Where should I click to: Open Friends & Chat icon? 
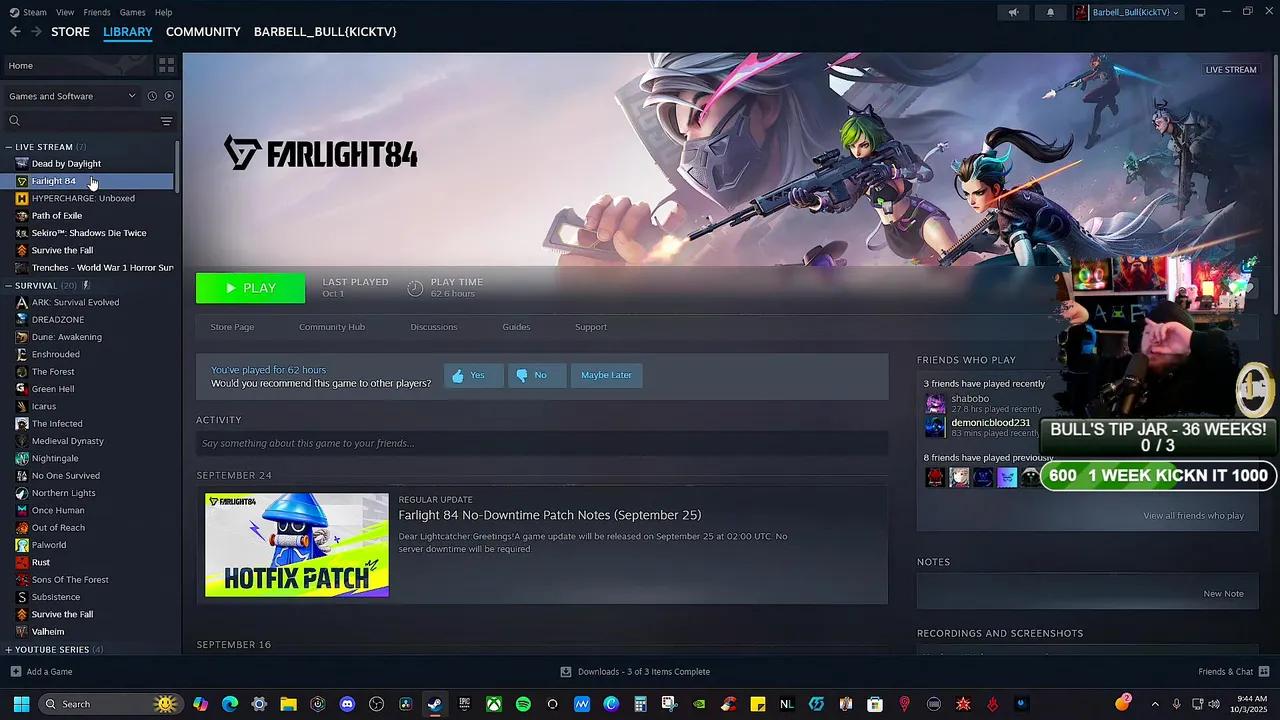(1264, 671)
